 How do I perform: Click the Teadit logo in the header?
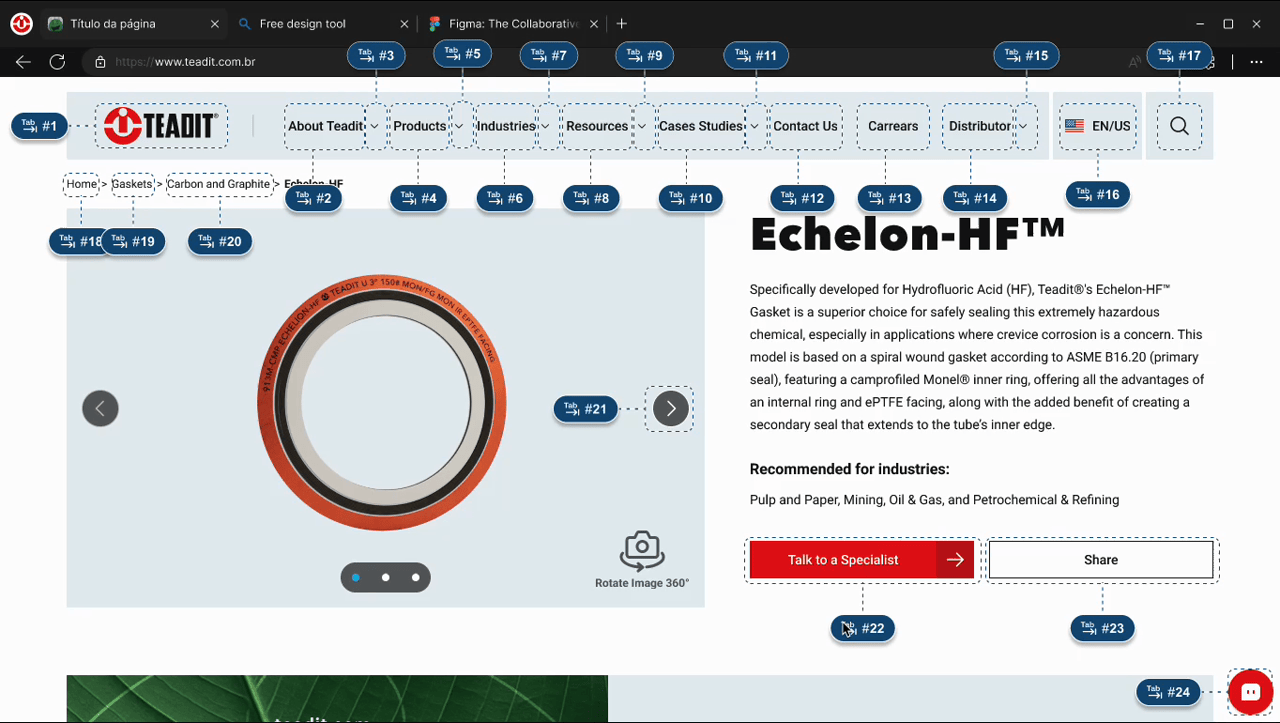click(161, 126)
